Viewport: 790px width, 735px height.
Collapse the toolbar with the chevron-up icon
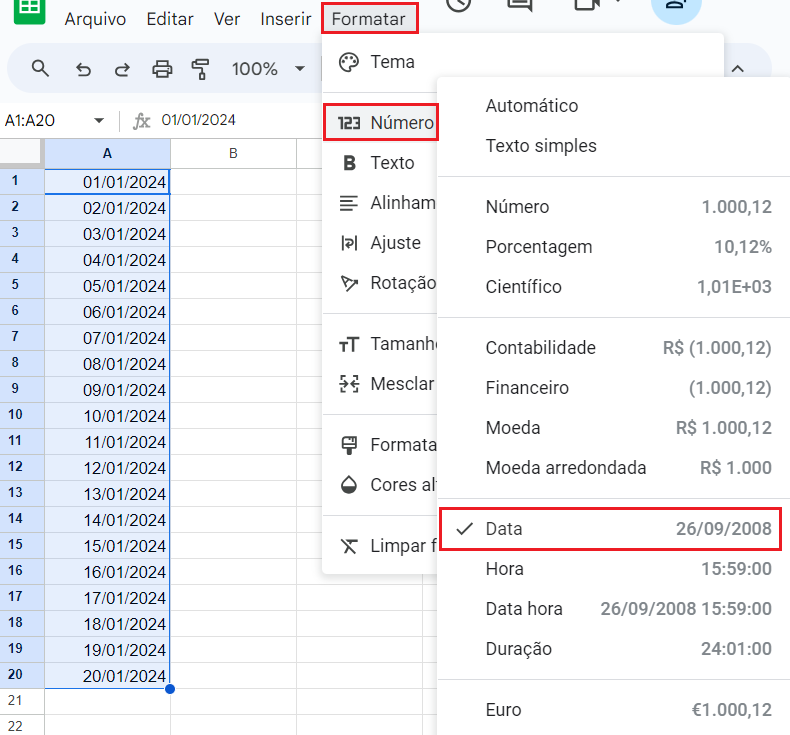pos(738,69)
